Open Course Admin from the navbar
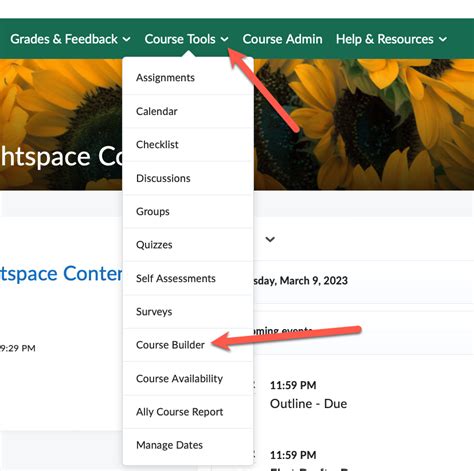This screenshot has height=471, width=474. click(282, 39)
